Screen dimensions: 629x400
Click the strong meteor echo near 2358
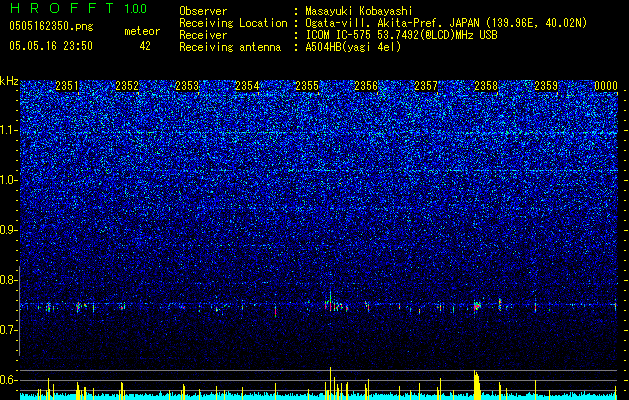[x=477, y=306]
